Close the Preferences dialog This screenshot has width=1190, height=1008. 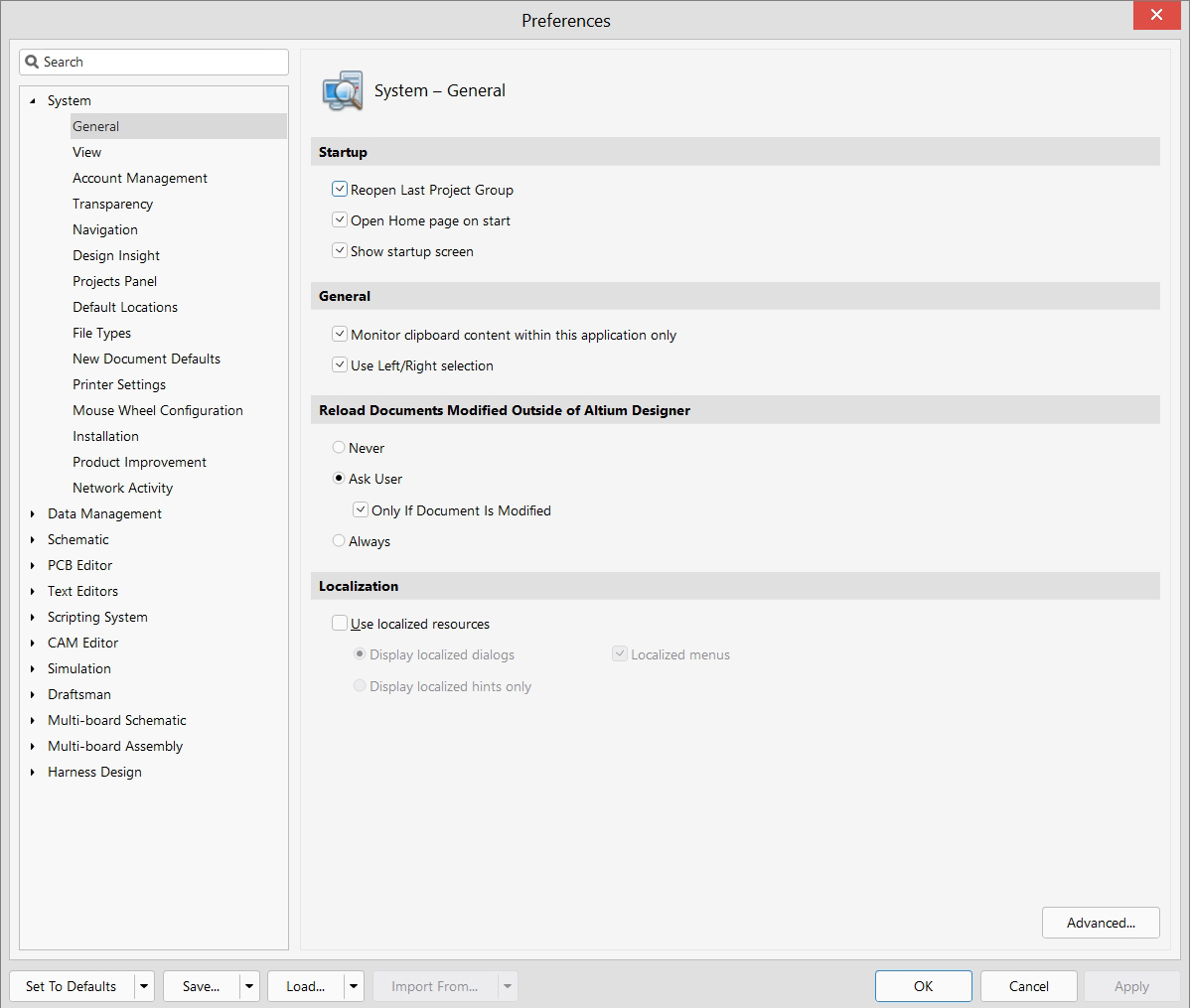tap(1156, 15)
